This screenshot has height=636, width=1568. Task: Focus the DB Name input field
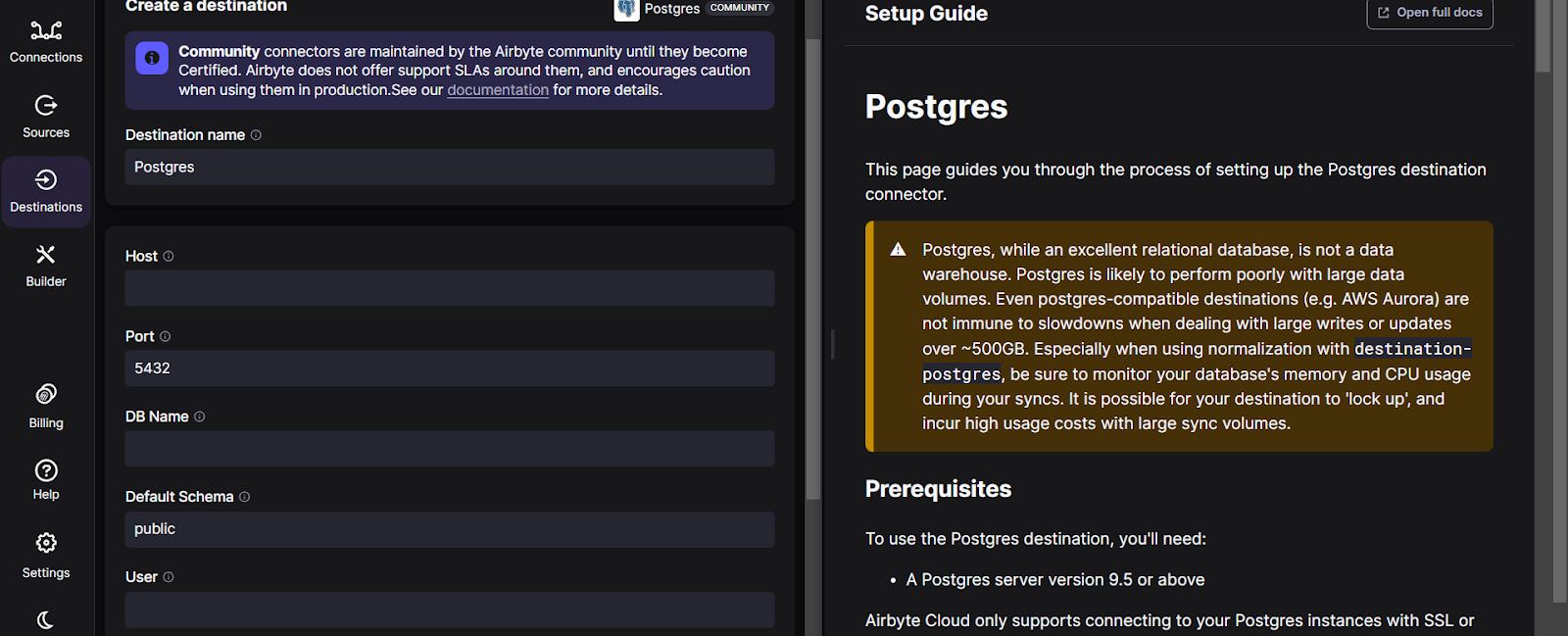click(x=450, y=449)
